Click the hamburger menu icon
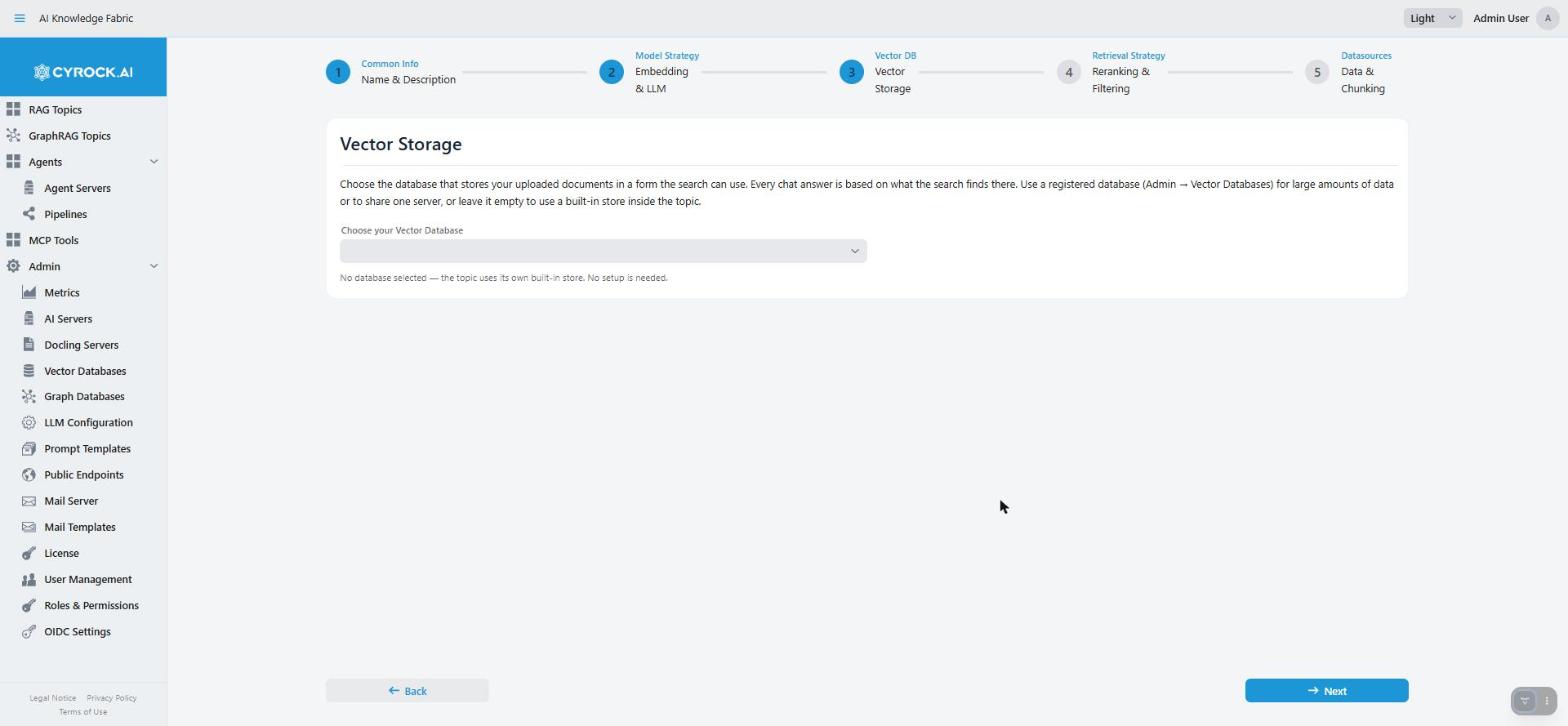Image resolution: width=1568 pixels, height=726 pixels. (19, 18)
